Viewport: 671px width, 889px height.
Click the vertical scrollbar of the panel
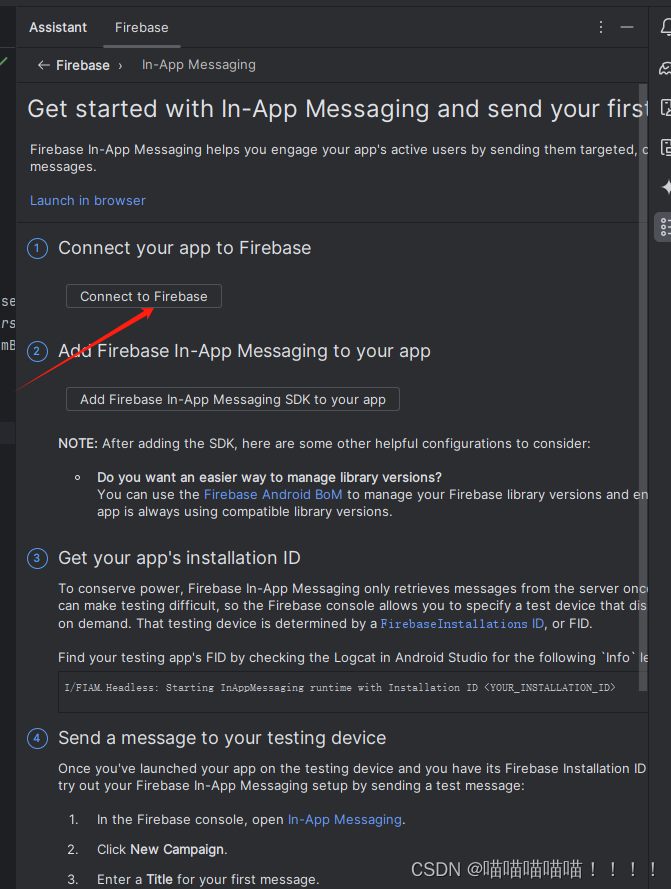(643, 387)
